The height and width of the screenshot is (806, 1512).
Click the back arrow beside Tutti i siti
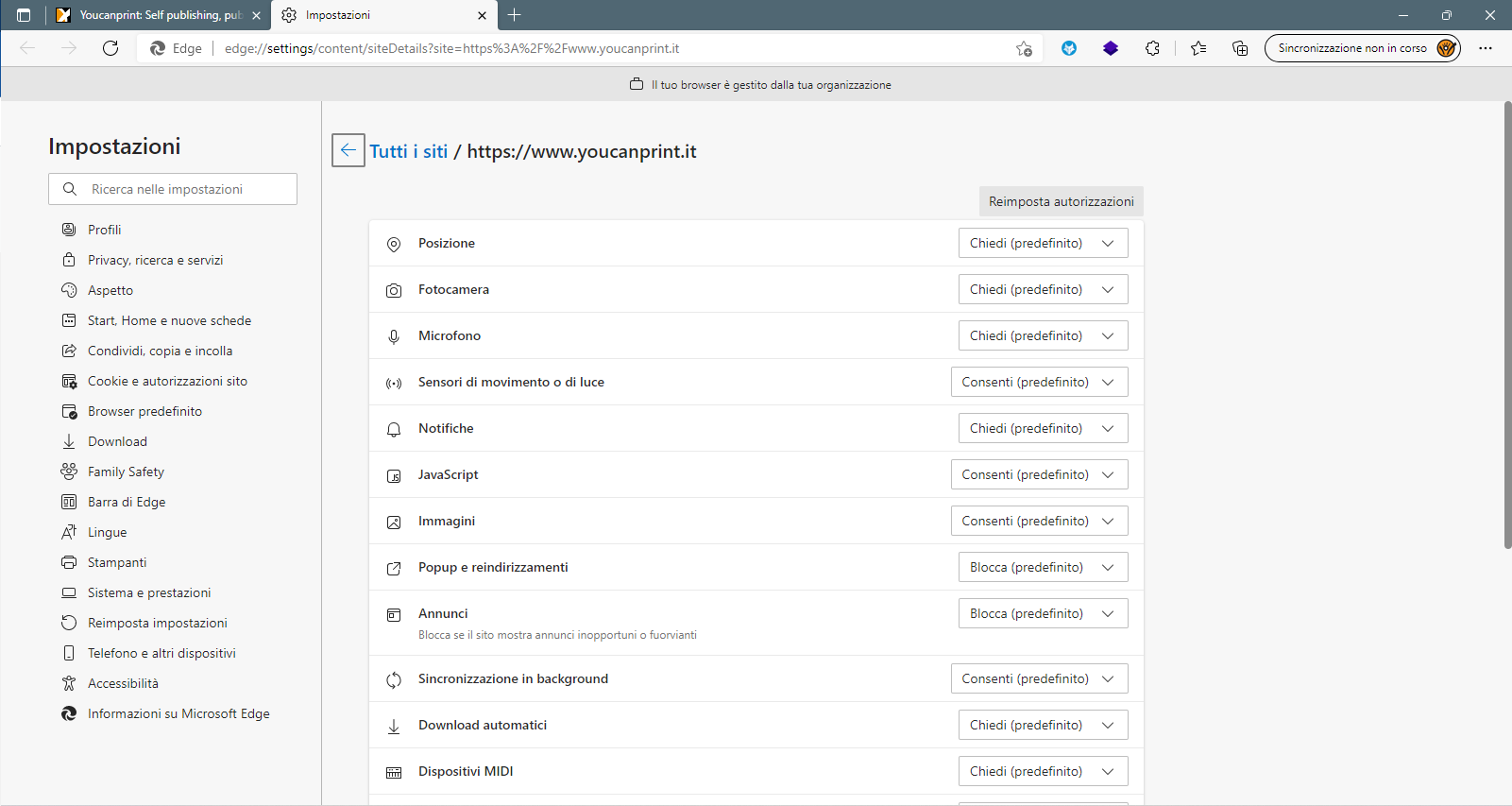[x=348, y=150]
